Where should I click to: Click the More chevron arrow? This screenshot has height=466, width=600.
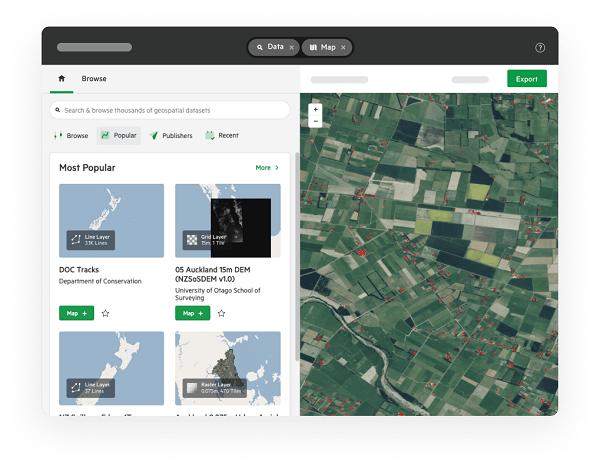click(277, 168)
